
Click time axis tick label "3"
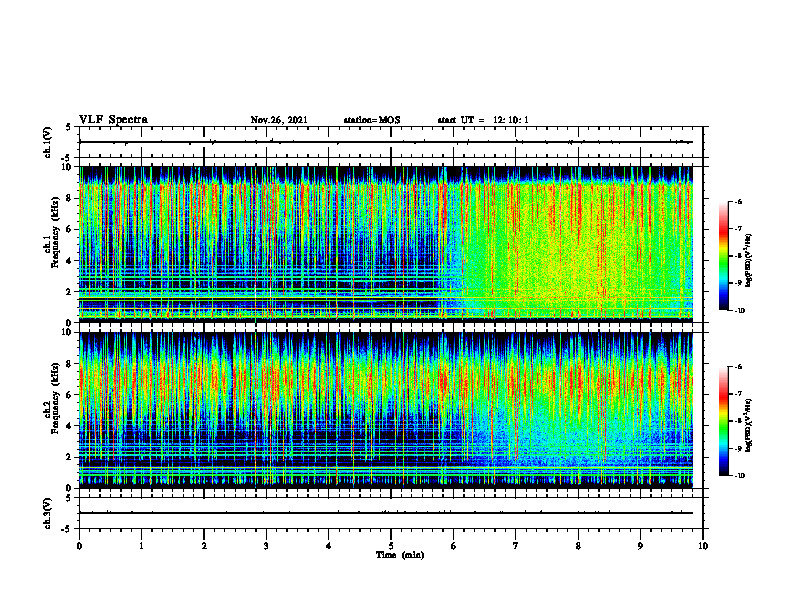[266, 546]
